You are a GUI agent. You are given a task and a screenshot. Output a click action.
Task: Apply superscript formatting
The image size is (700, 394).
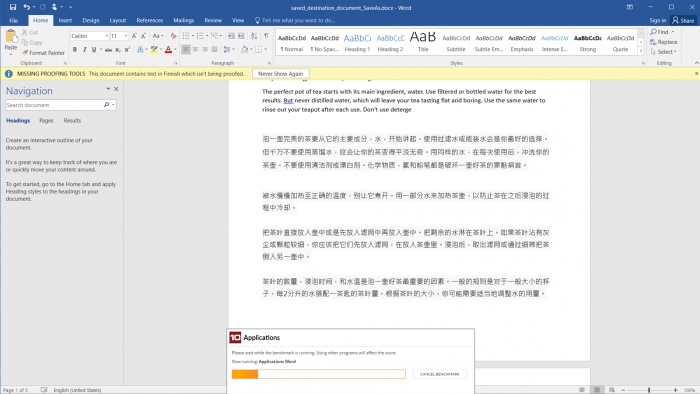click(127, 50)
